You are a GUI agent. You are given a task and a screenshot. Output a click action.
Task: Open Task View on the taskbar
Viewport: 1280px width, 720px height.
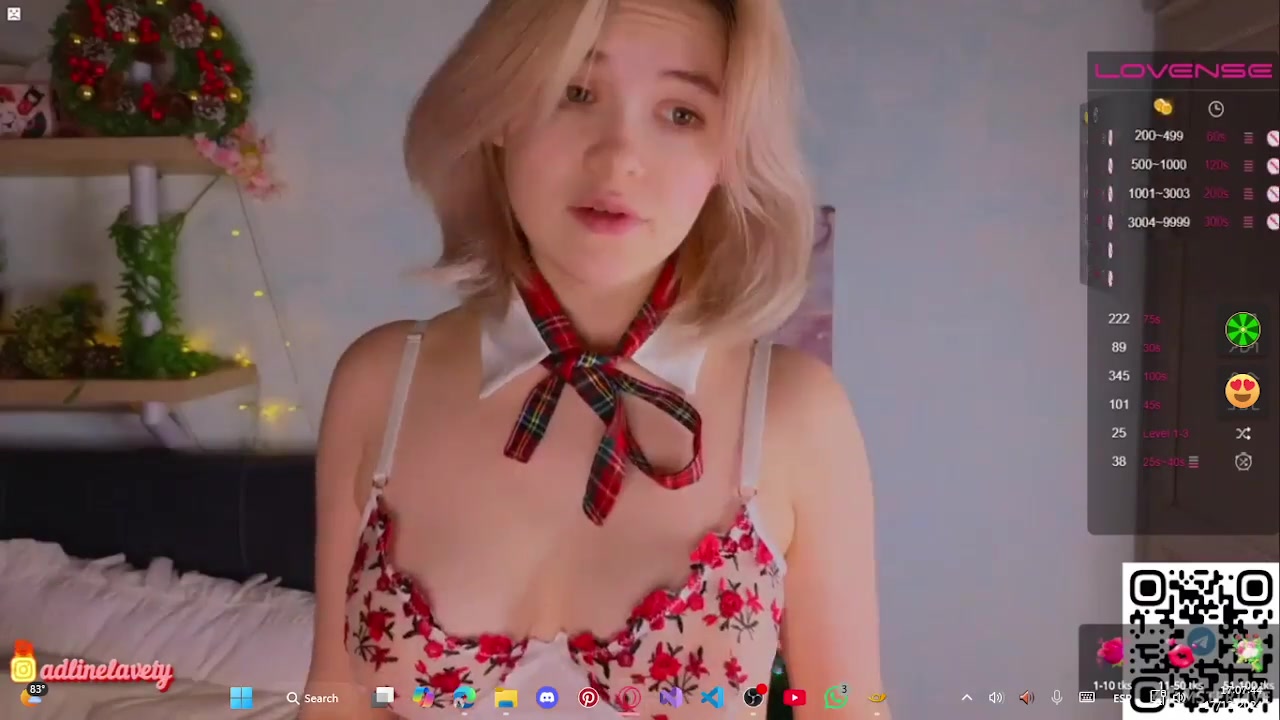coord(384,698)
